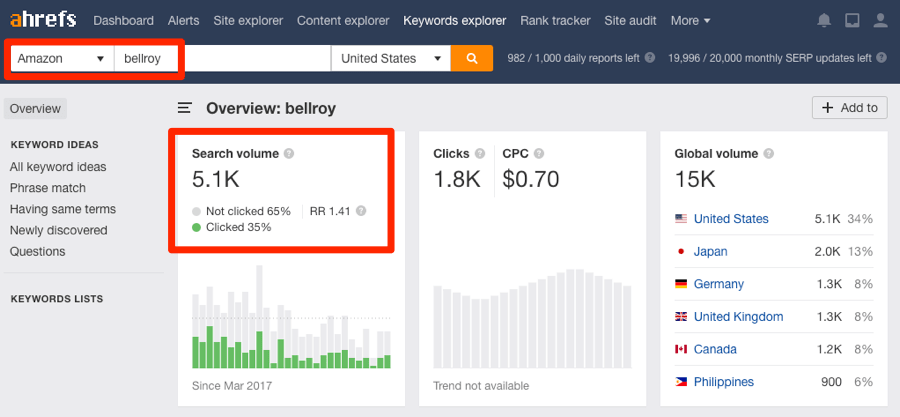Click the Since Mar 2017 label
The width and height of the screenshot is (900, 417).
(232, 385)
